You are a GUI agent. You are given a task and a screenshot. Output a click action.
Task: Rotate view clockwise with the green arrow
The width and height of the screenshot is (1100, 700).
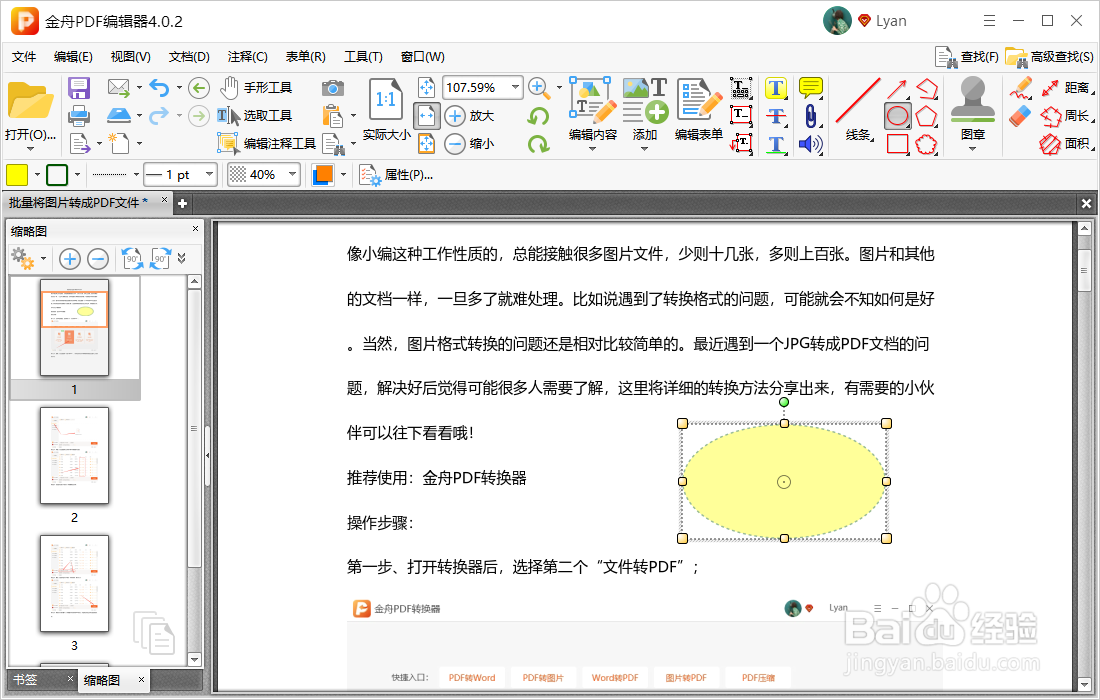pos(538,144)
